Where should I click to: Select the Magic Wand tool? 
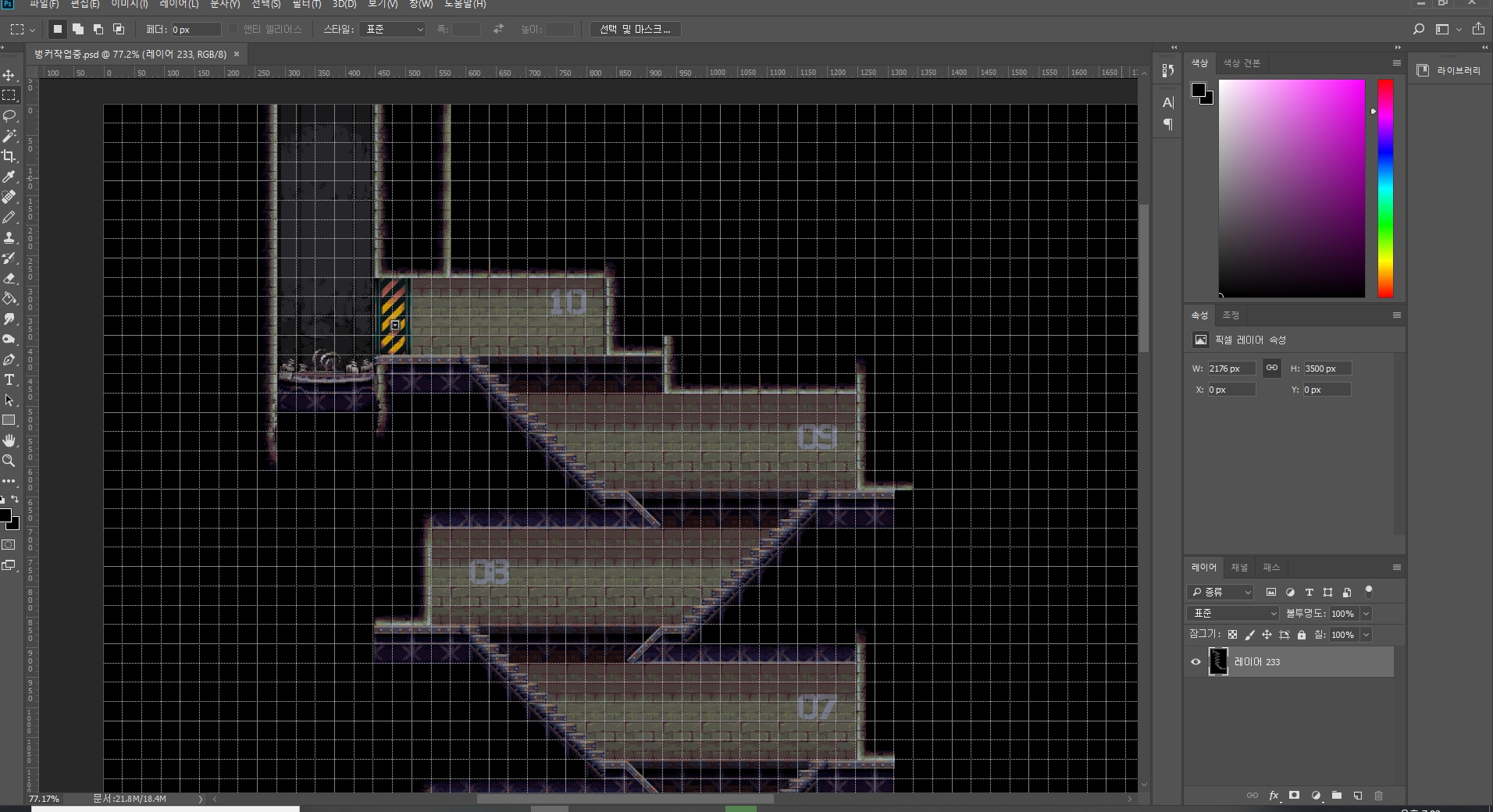click(9, 136)
